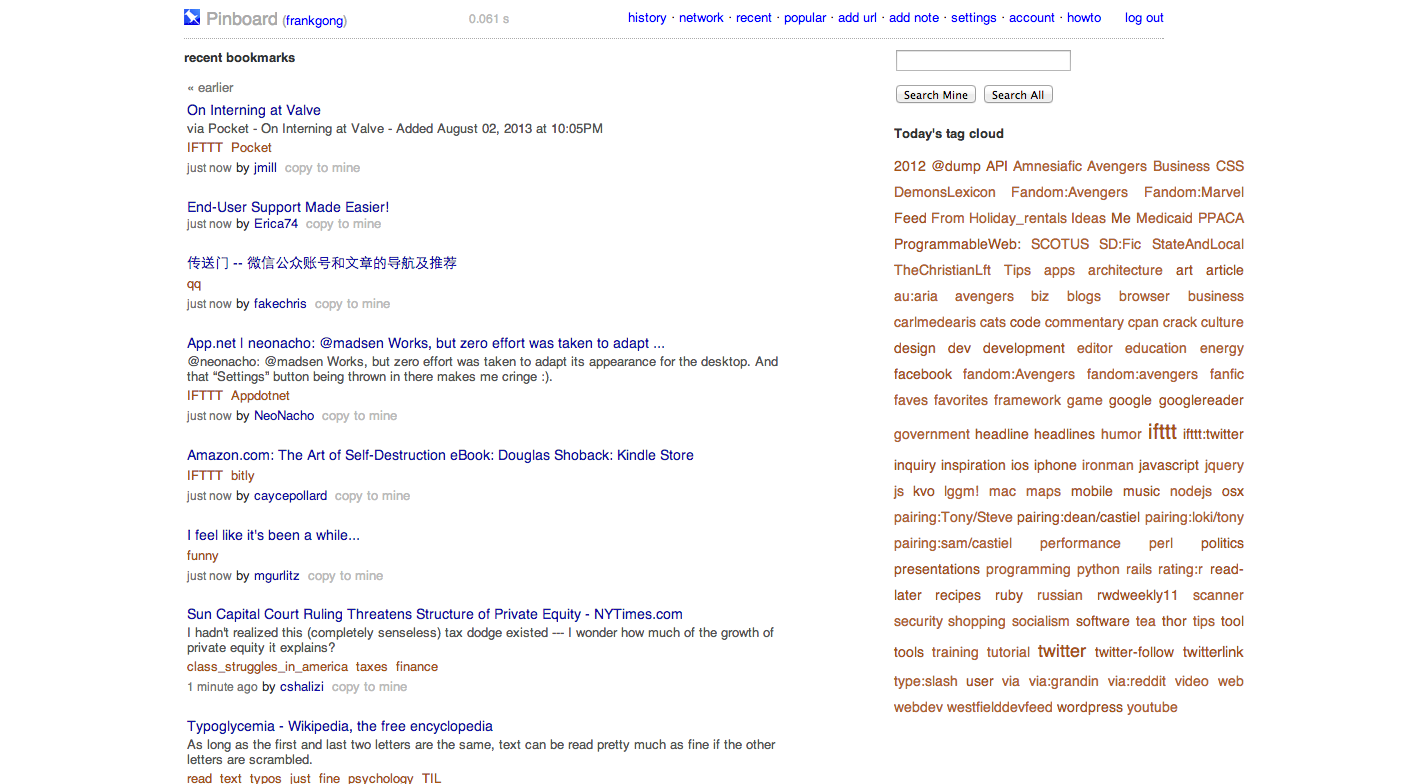Select the ProgrammableWeb: tag in cloud

click(957, 245)
